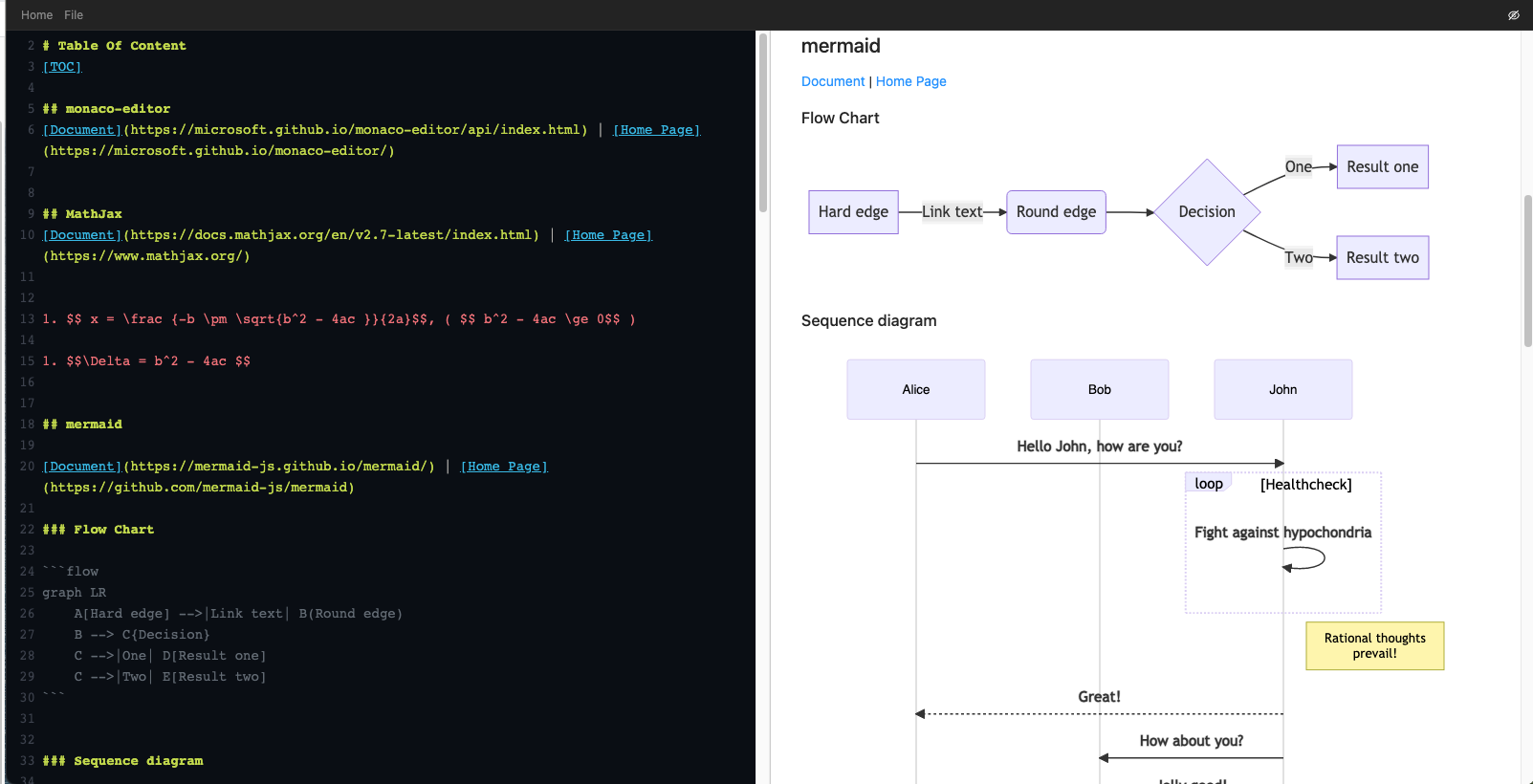Click the 'B --> C{Decision}' code line

click(142, 635)
